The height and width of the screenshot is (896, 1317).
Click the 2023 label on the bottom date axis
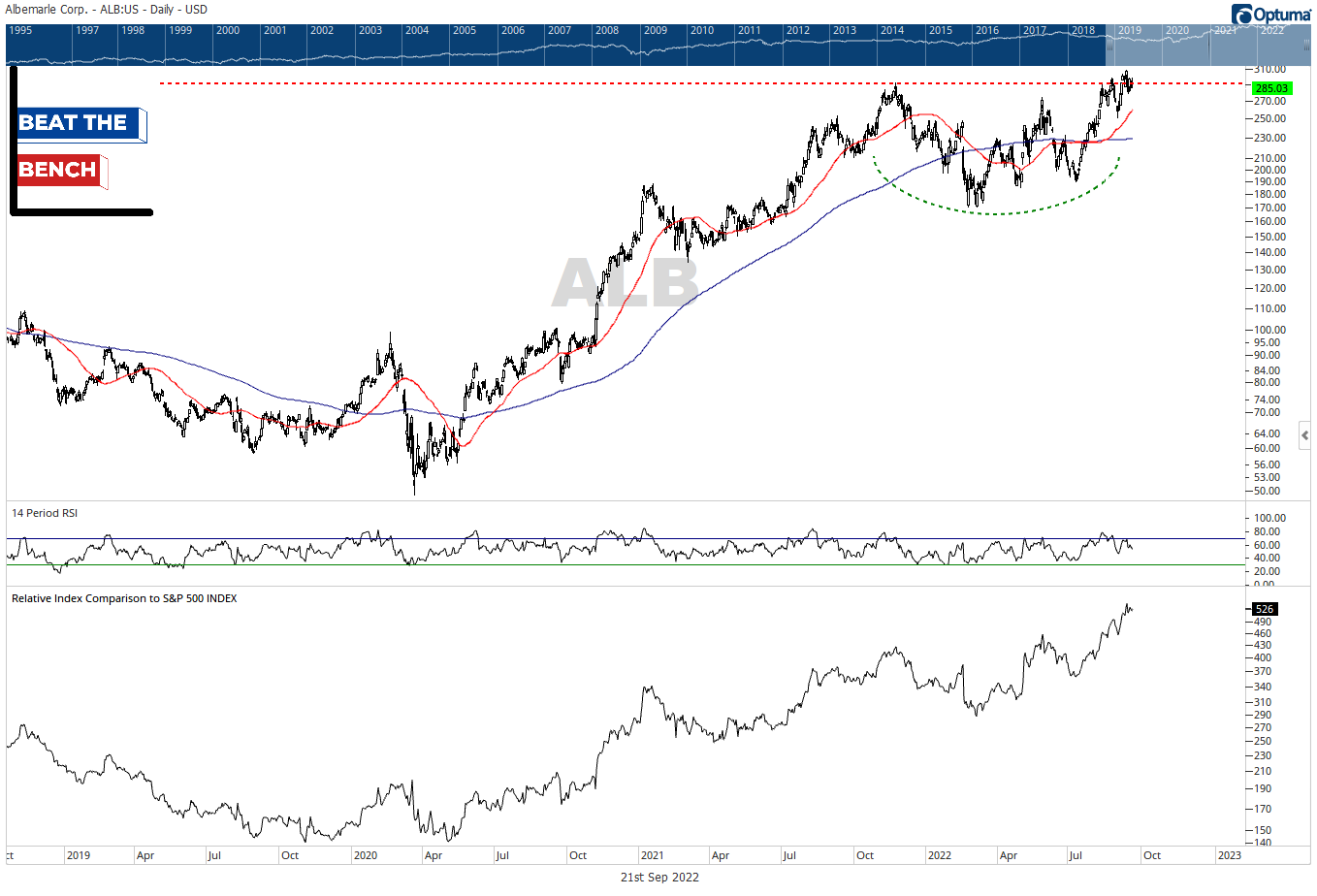[1229, 855]
